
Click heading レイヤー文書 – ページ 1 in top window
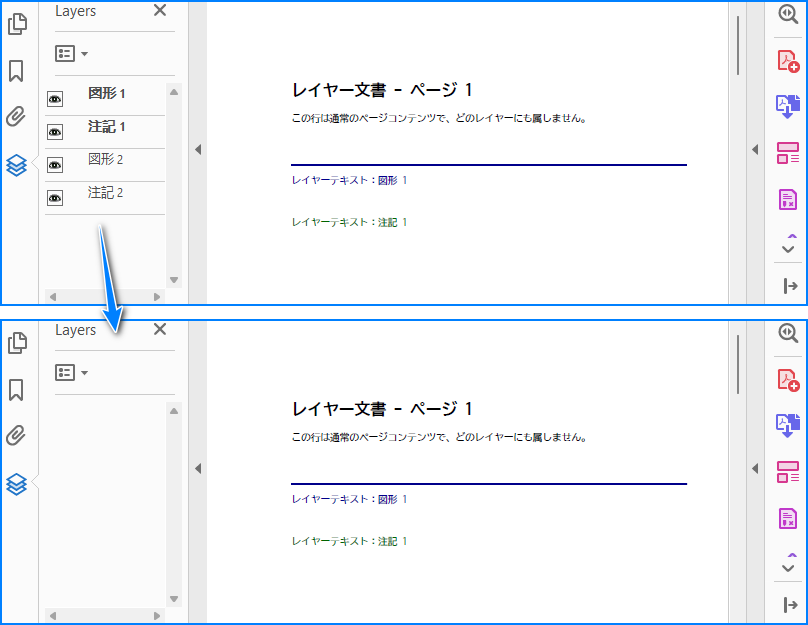click(x=382, y=90)
